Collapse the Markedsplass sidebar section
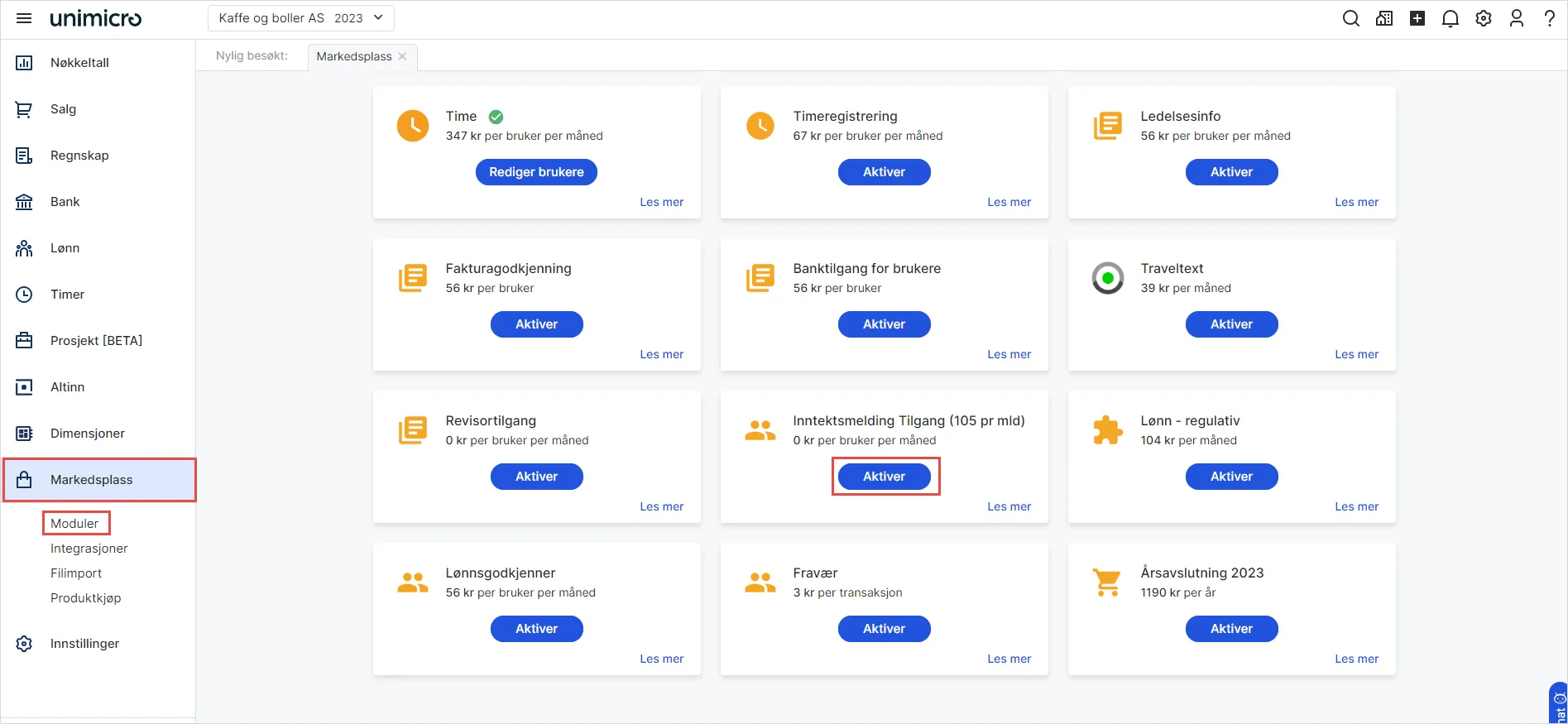1568x724 pixels. (99, 480)
